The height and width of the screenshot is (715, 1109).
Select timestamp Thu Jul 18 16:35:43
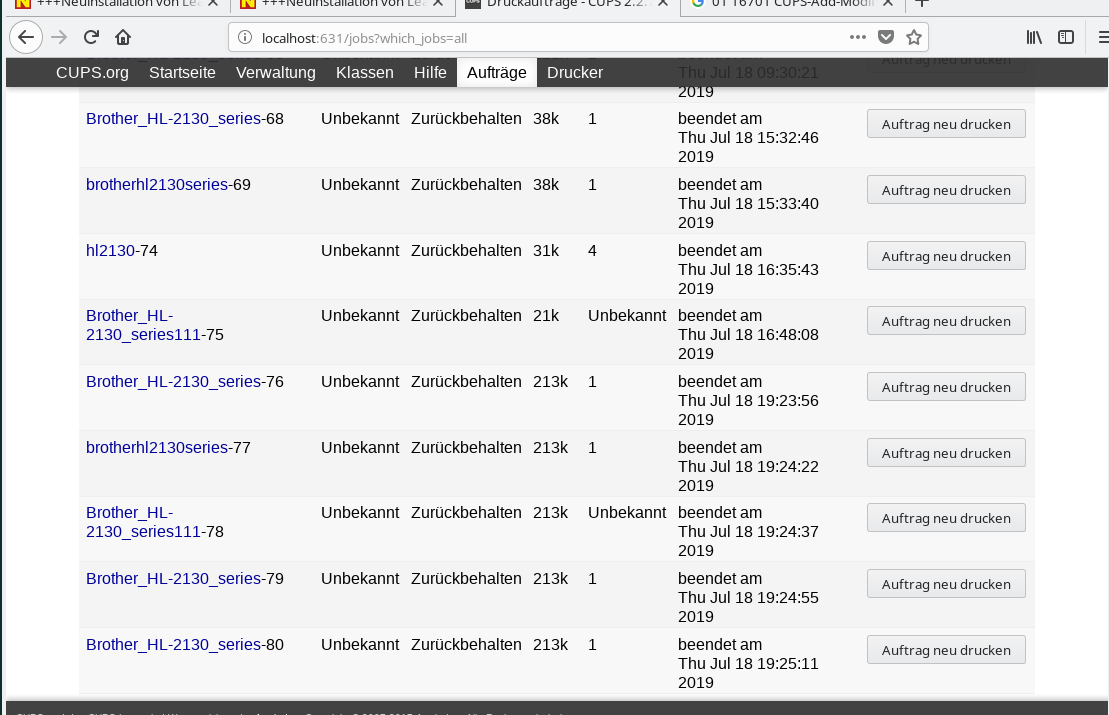[748, 269]
